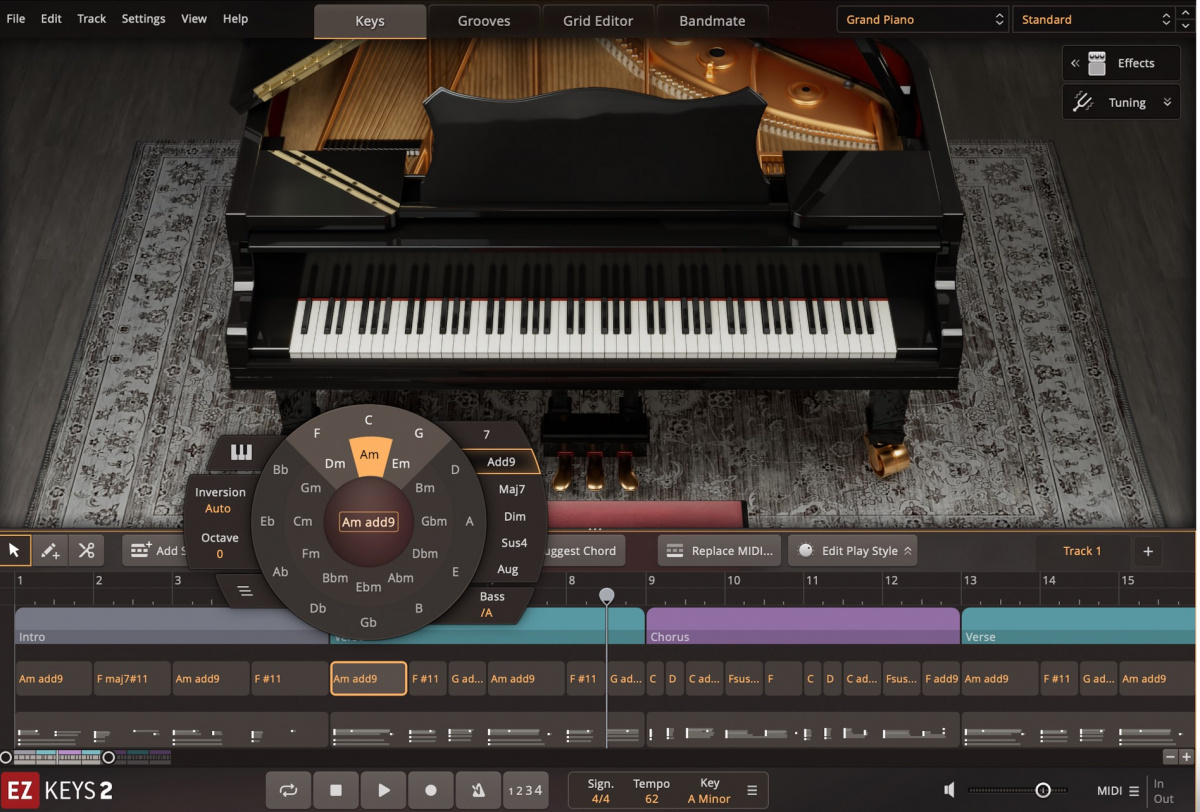Click the record button in the transport

[430, 790]
